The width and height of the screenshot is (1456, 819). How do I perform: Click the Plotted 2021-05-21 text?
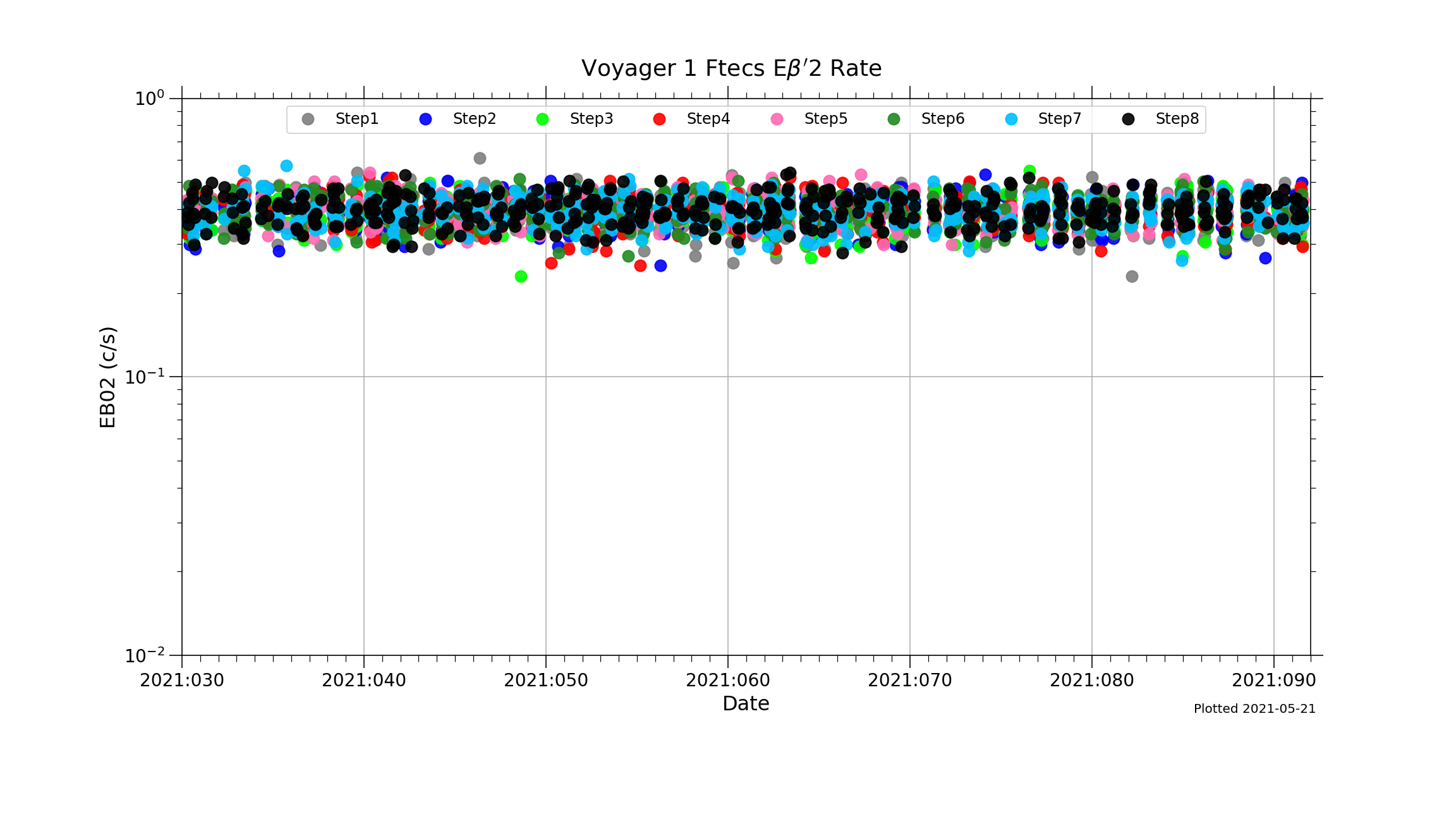[1254, 709]
